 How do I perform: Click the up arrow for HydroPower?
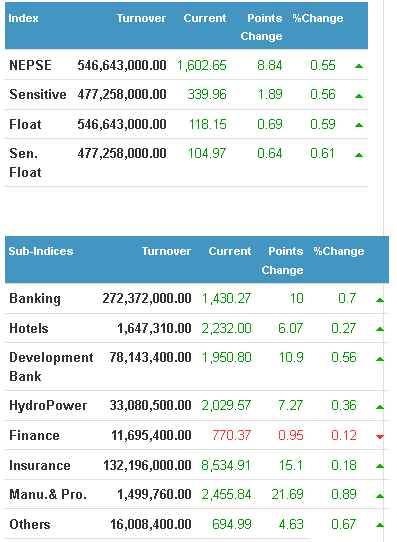[x=380, y=407]
